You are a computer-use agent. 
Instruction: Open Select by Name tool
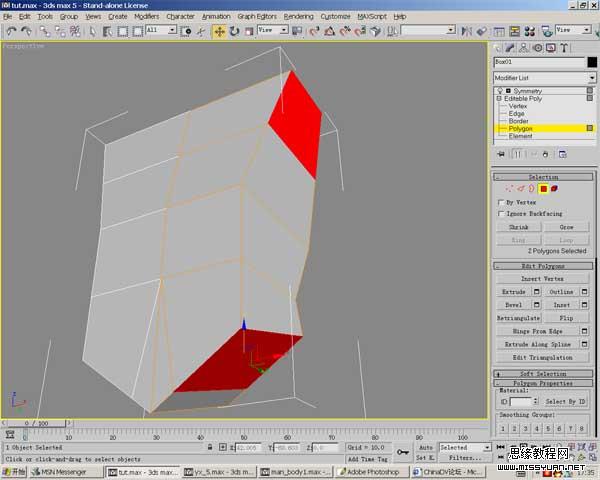[x=107, y=31]
